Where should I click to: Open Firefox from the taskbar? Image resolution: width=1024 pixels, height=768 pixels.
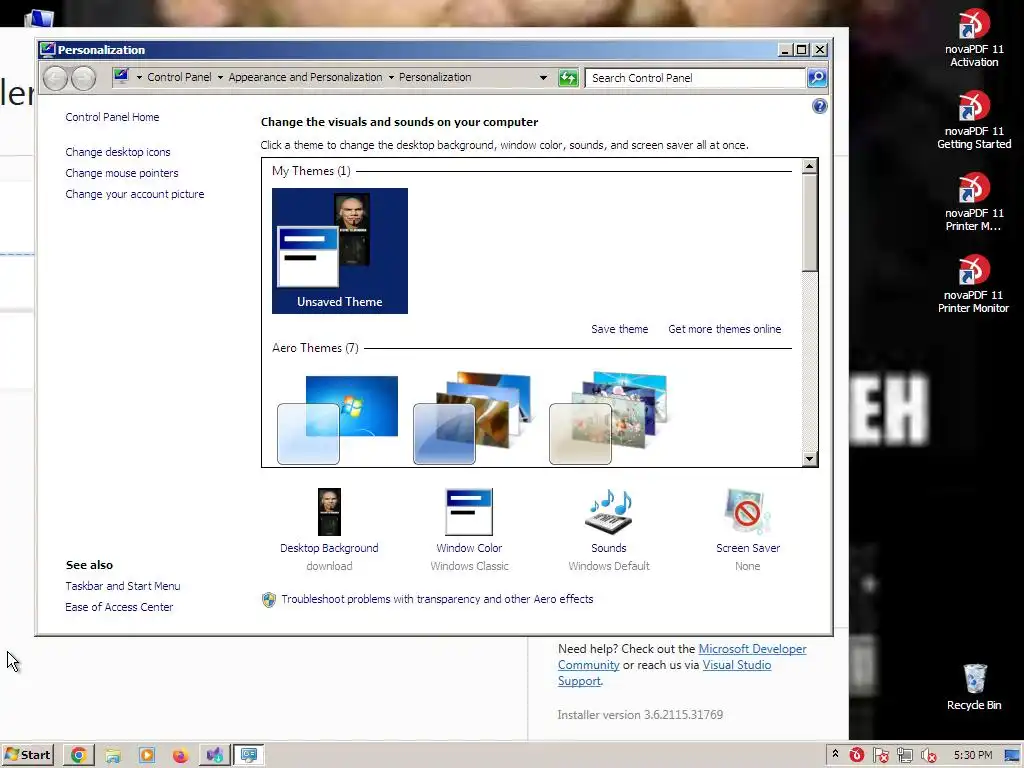click(180, 756)
